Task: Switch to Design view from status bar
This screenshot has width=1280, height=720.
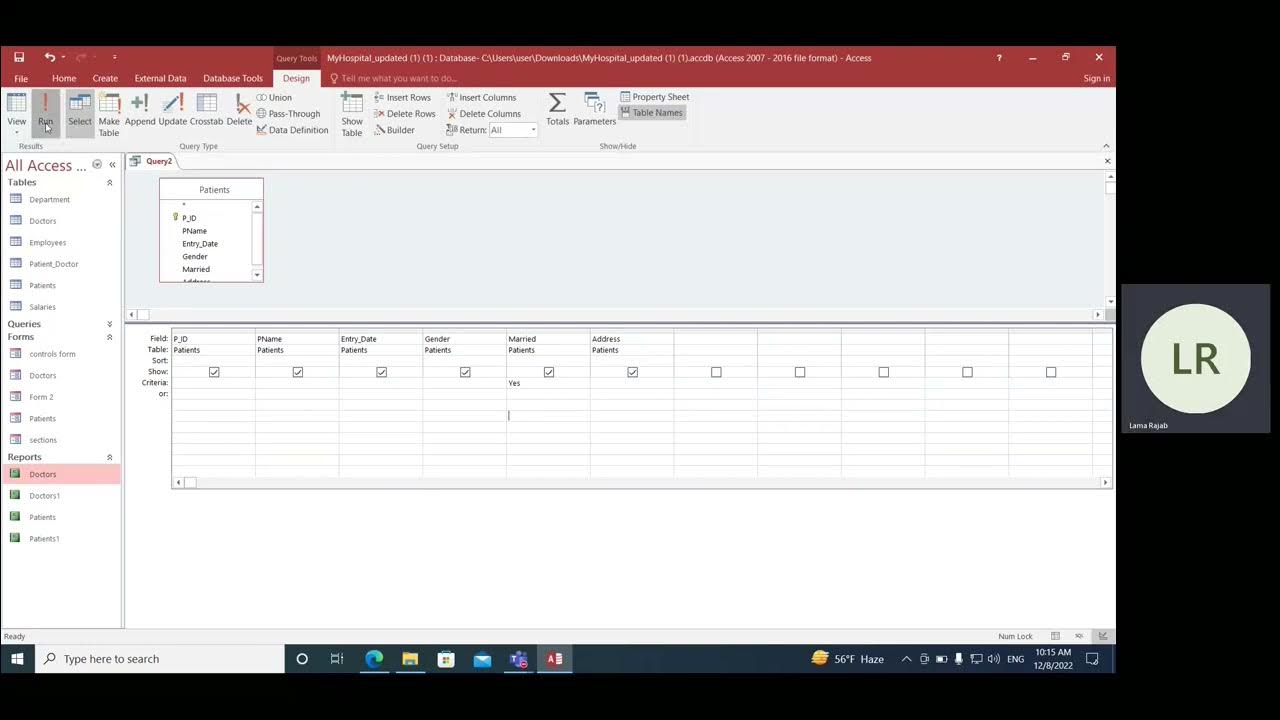Action: (x=1103, y=636)
